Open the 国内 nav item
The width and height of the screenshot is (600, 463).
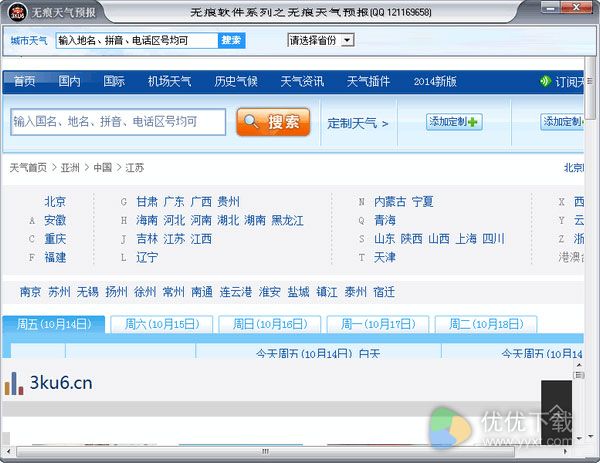(x=69, y=81)
